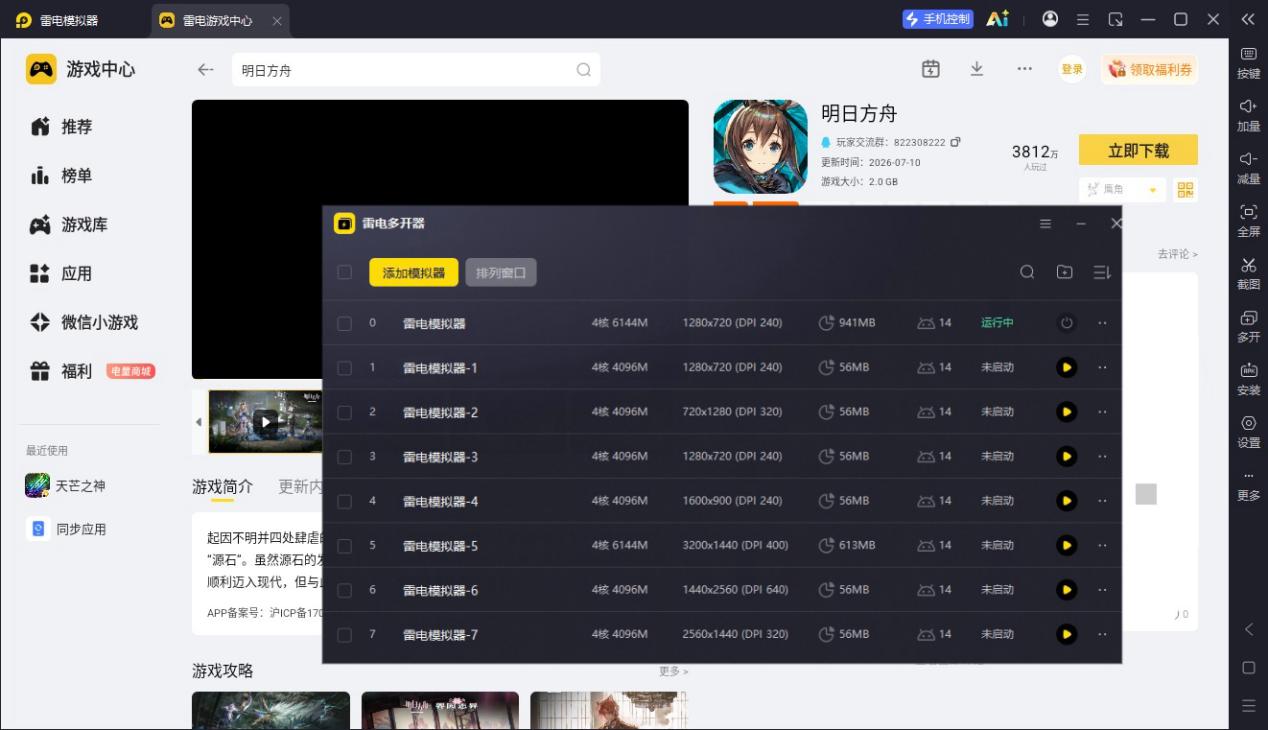Expand the dropdown beside the download button
The image size is (1268, 730).
pos(1152,189)
